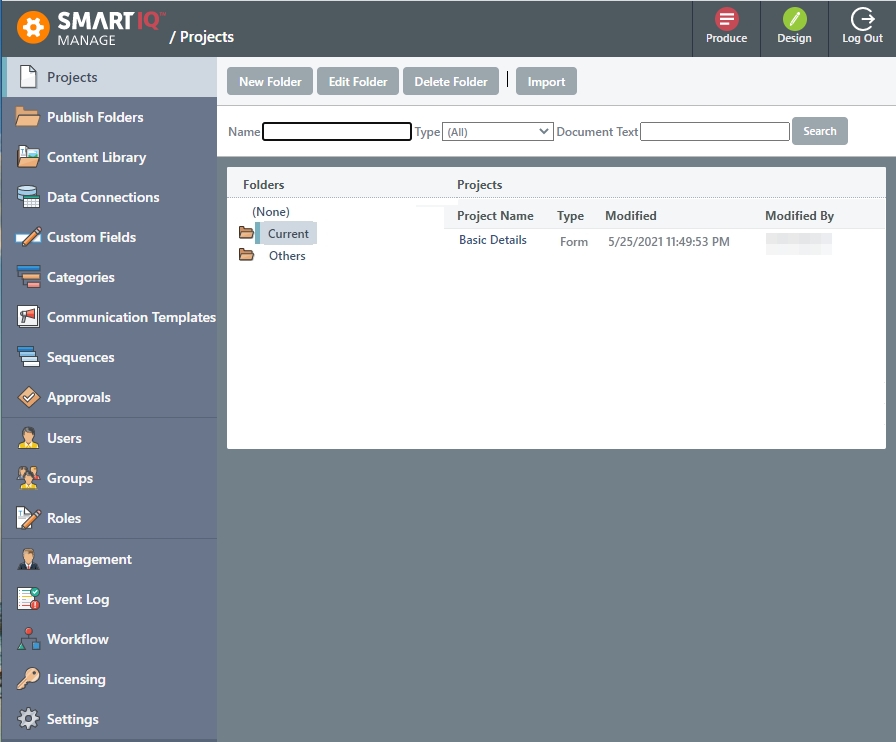Open the Basic Details project link
896x742 pixels.
[x=493, y=240]
